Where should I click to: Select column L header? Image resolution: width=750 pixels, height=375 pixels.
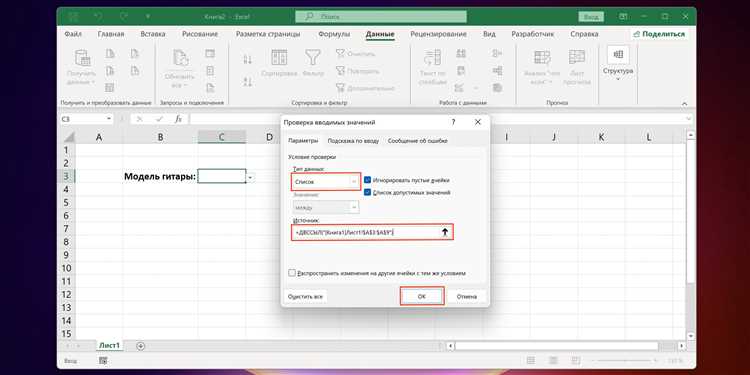point(649,137)
